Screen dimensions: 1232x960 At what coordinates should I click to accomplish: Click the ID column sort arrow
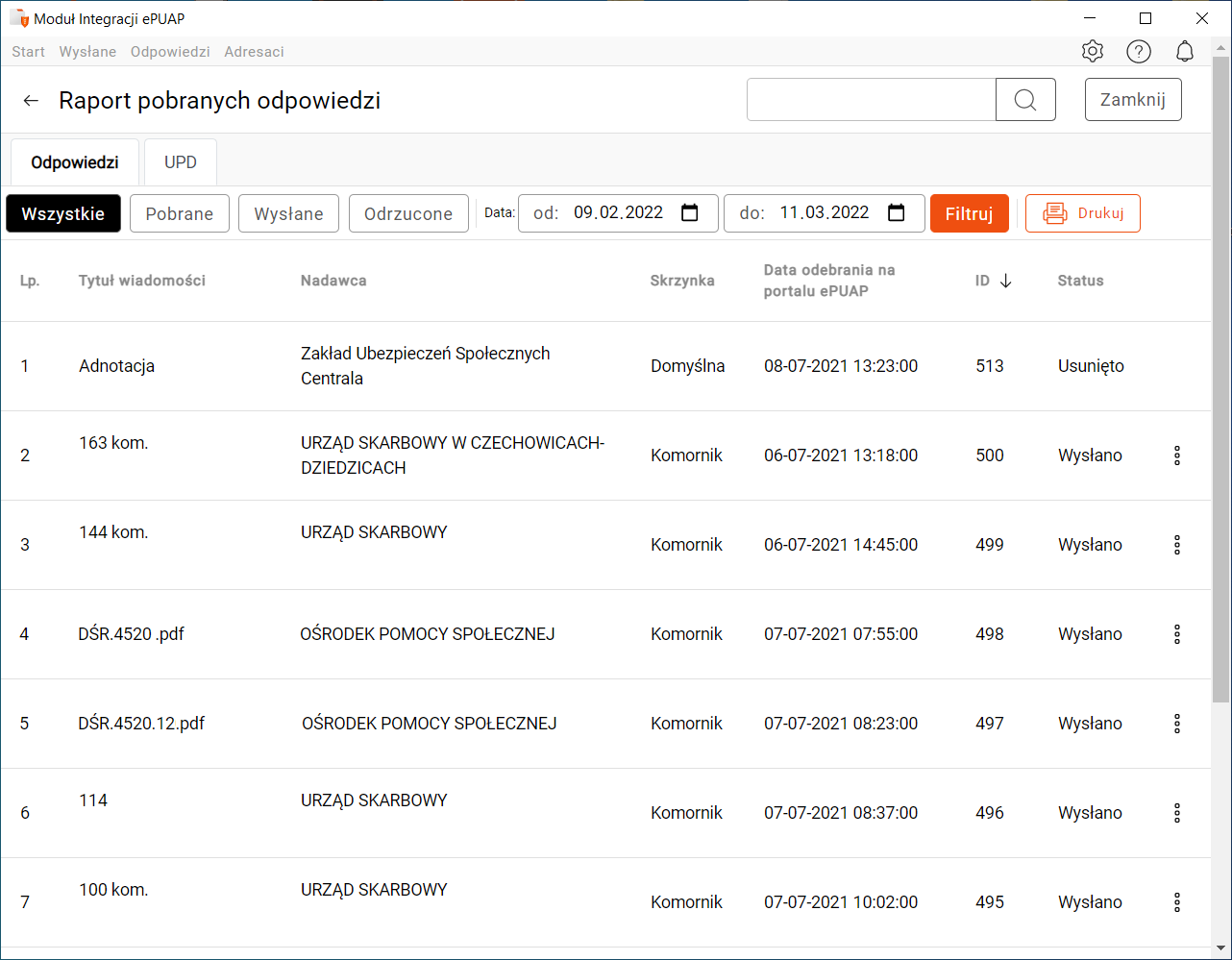click(1005, 281)
